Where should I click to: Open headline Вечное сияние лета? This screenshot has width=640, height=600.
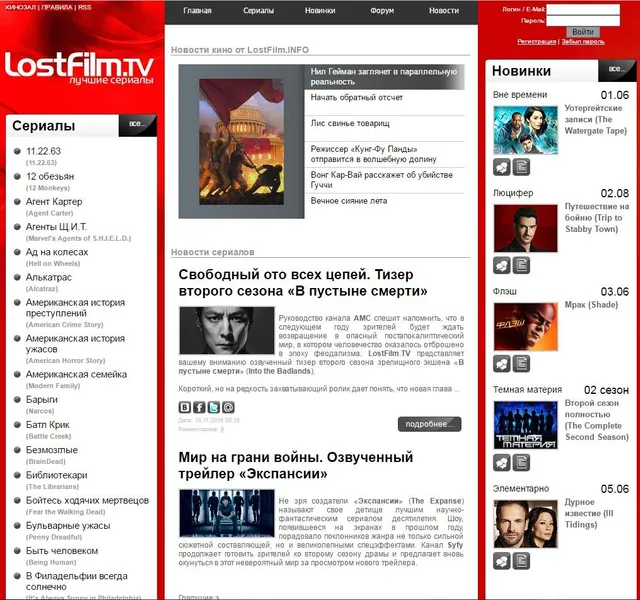[349, 201]
